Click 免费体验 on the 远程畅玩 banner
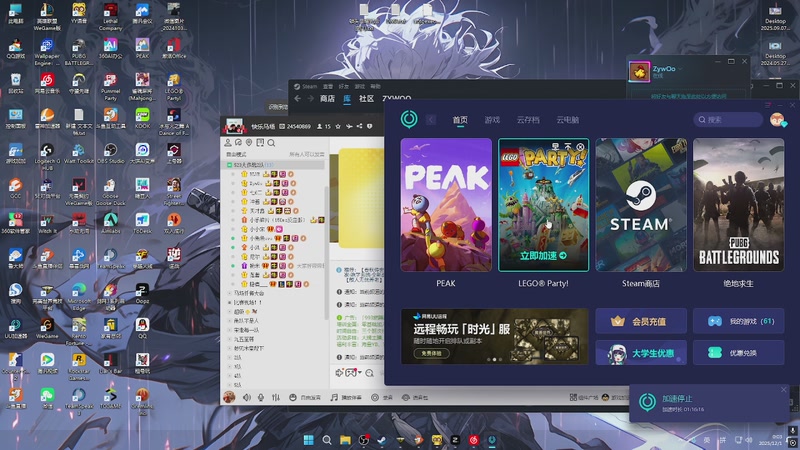This screenshot has height=450, width=800. (x=432, y=353)
